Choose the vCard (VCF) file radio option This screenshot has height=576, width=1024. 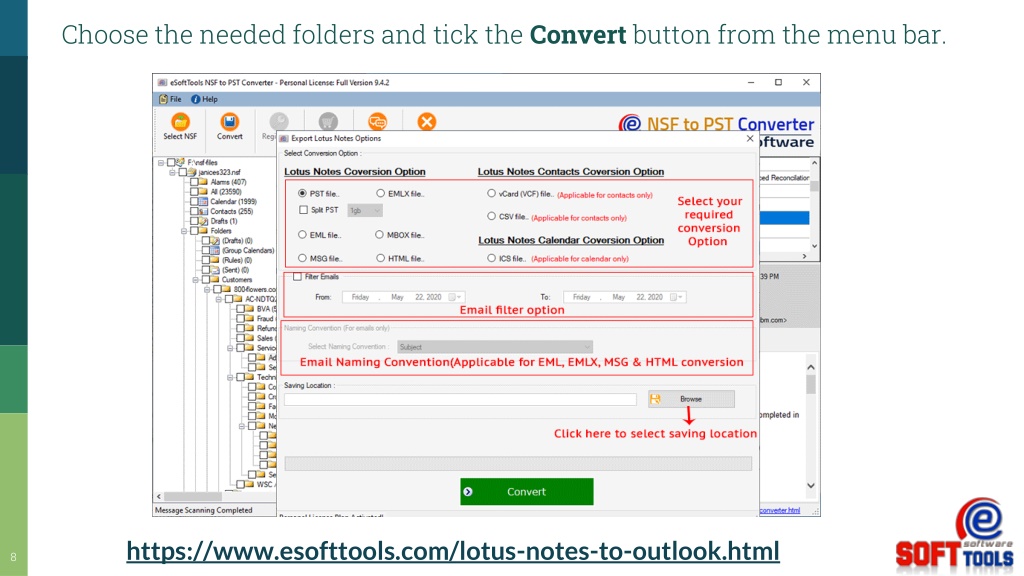pos(491,193)
